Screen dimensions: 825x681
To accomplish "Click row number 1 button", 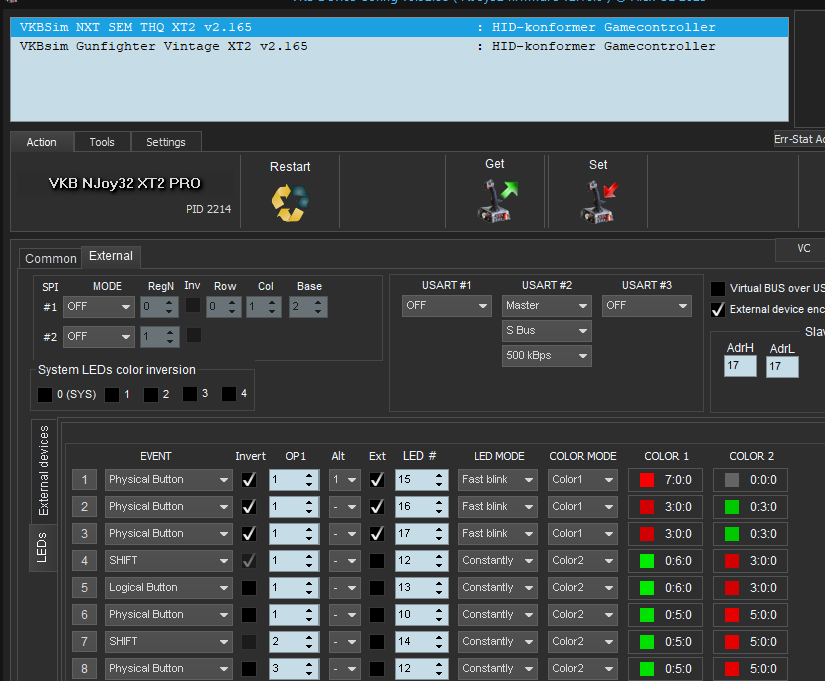I will pos(84,480).
